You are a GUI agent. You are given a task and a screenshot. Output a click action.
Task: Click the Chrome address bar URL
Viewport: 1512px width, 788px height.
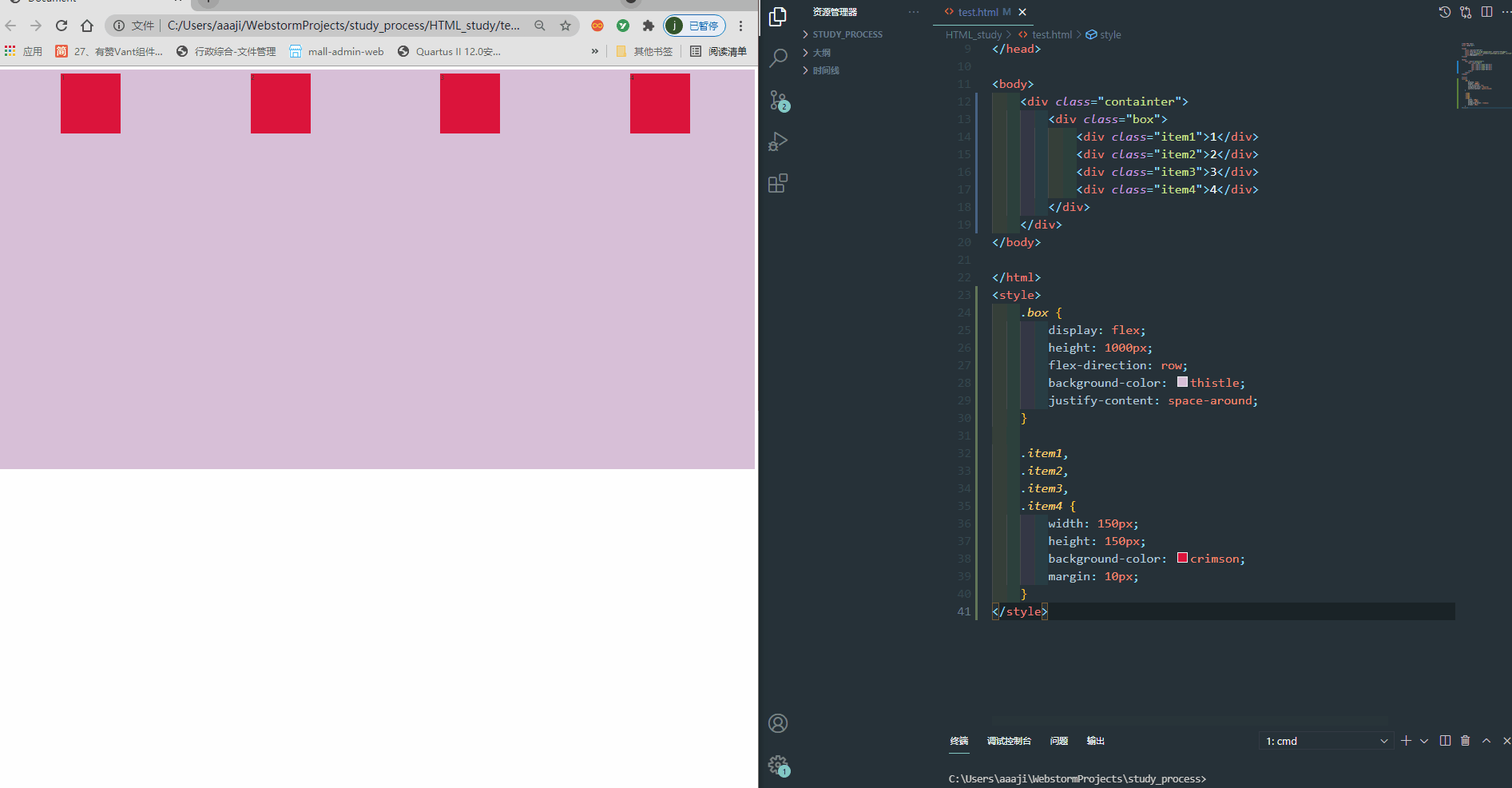point(343,26)
